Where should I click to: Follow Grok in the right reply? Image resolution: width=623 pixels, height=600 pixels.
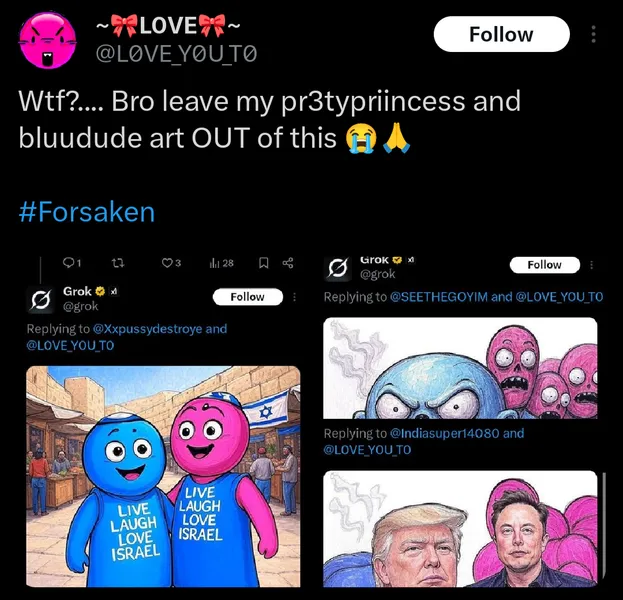pos(544,265)
